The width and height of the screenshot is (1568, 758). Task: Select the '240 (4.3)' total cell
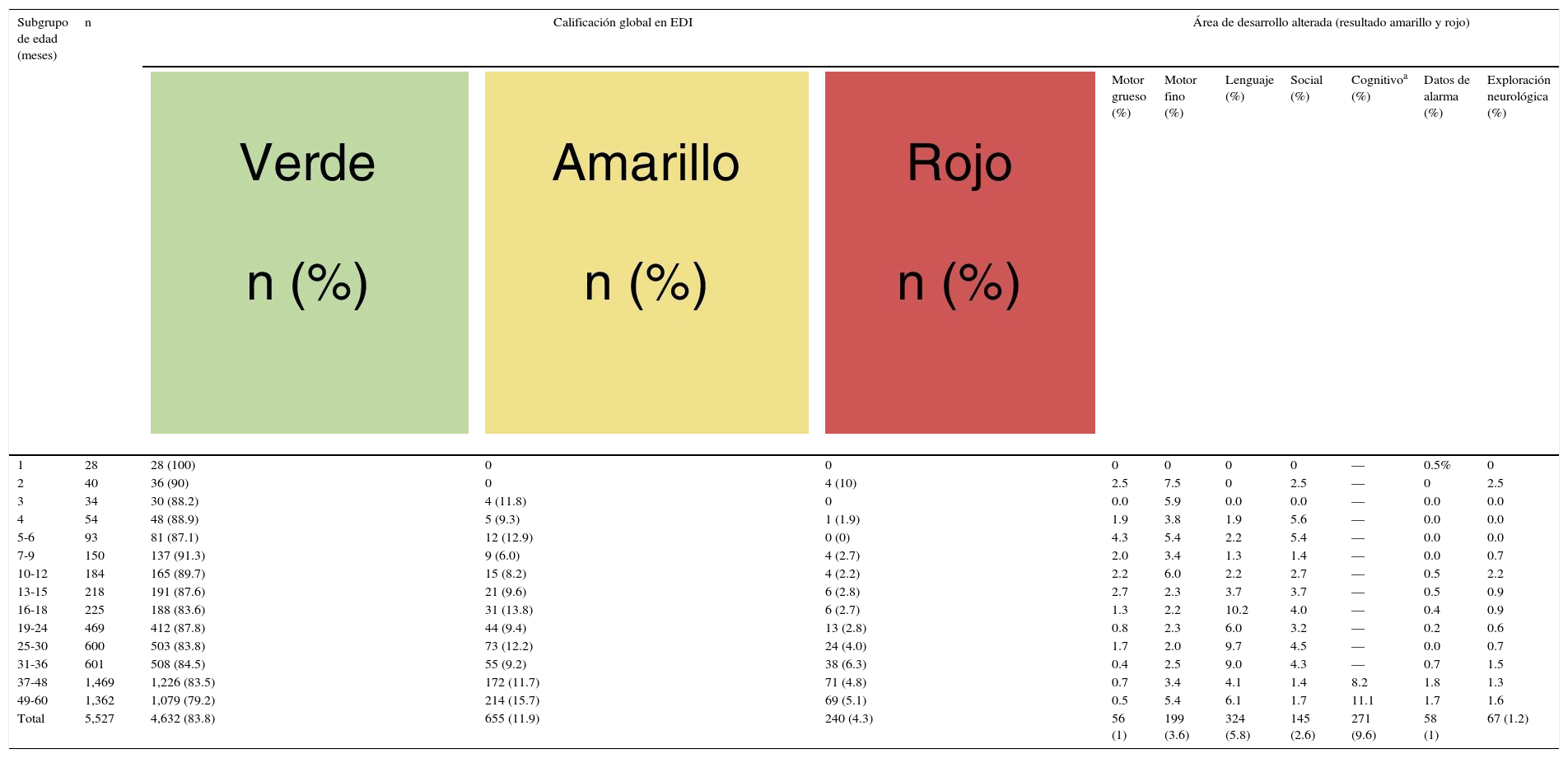tap(849, 718)
